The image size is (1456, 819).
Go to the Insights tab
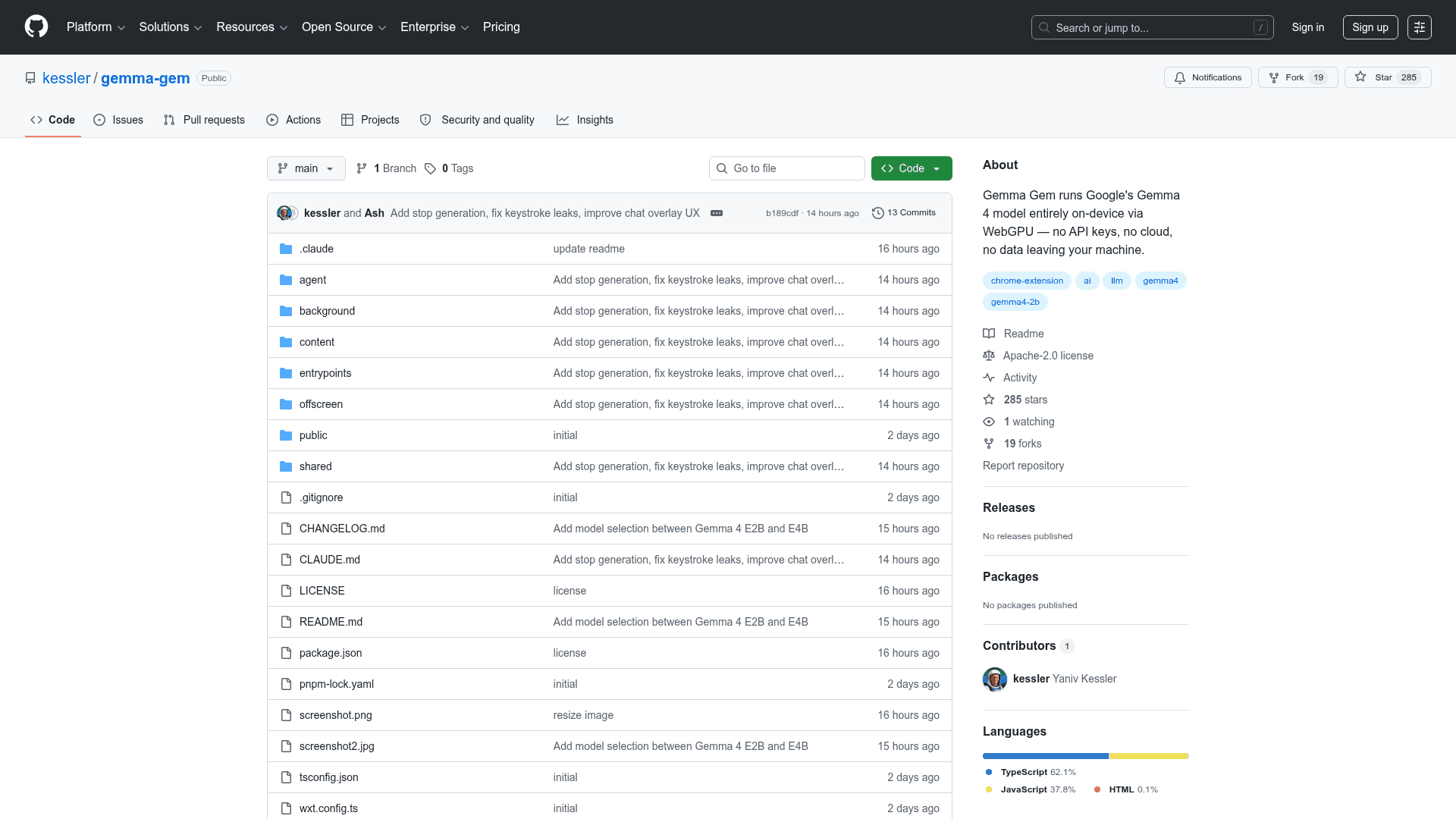[585, 120]
